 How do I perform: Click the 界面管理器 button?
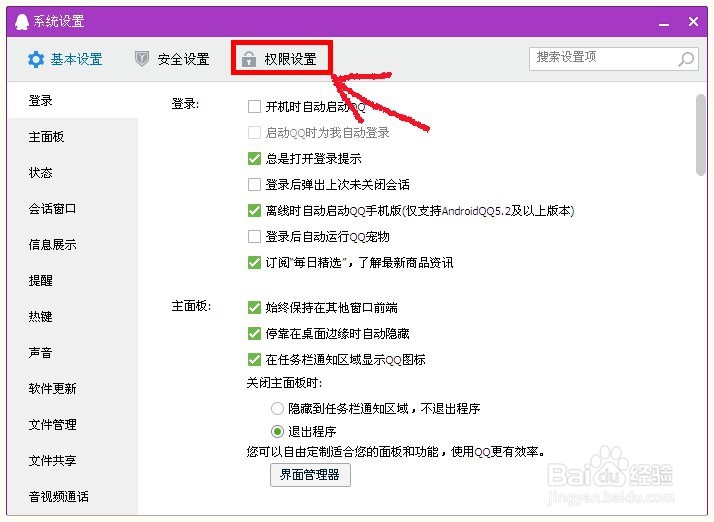(x=310, y=475)
